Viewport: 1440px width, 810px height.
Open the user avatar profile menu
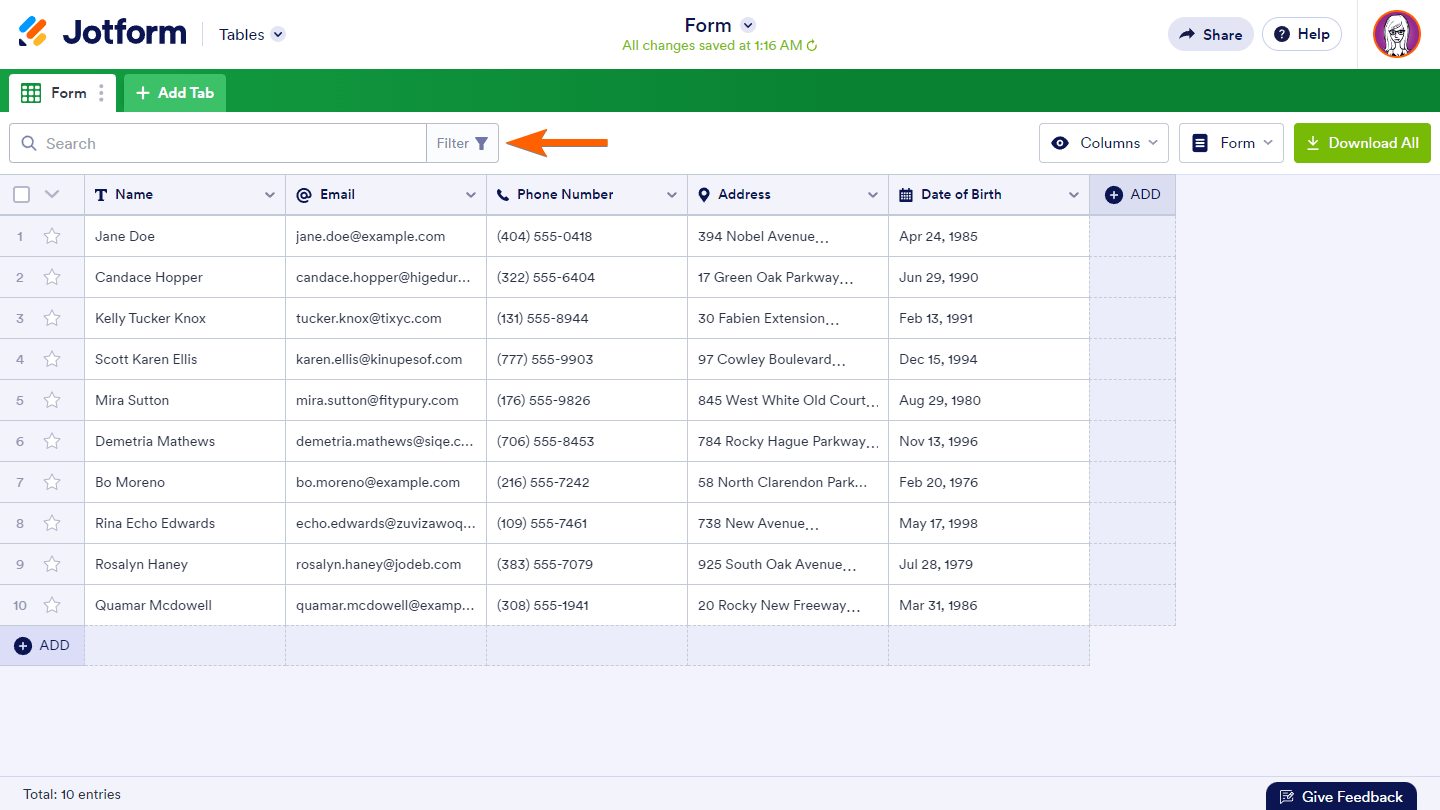click(1396, 34)
